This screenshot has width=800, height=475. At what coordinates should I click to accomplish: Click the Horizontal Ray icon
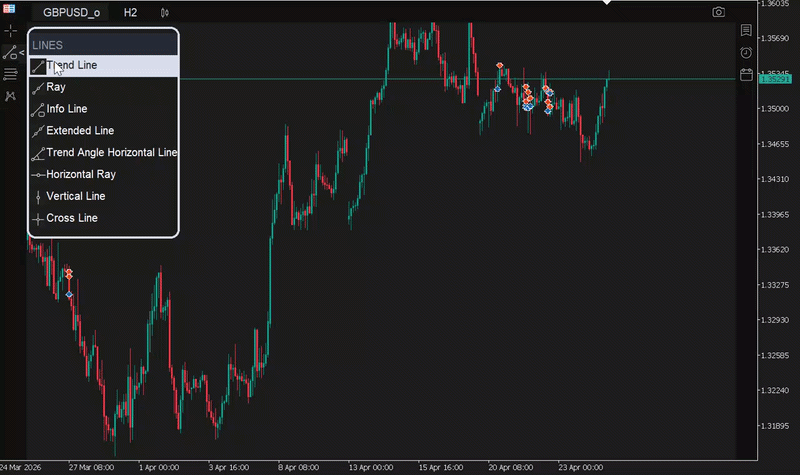click(x=38, y=175)
